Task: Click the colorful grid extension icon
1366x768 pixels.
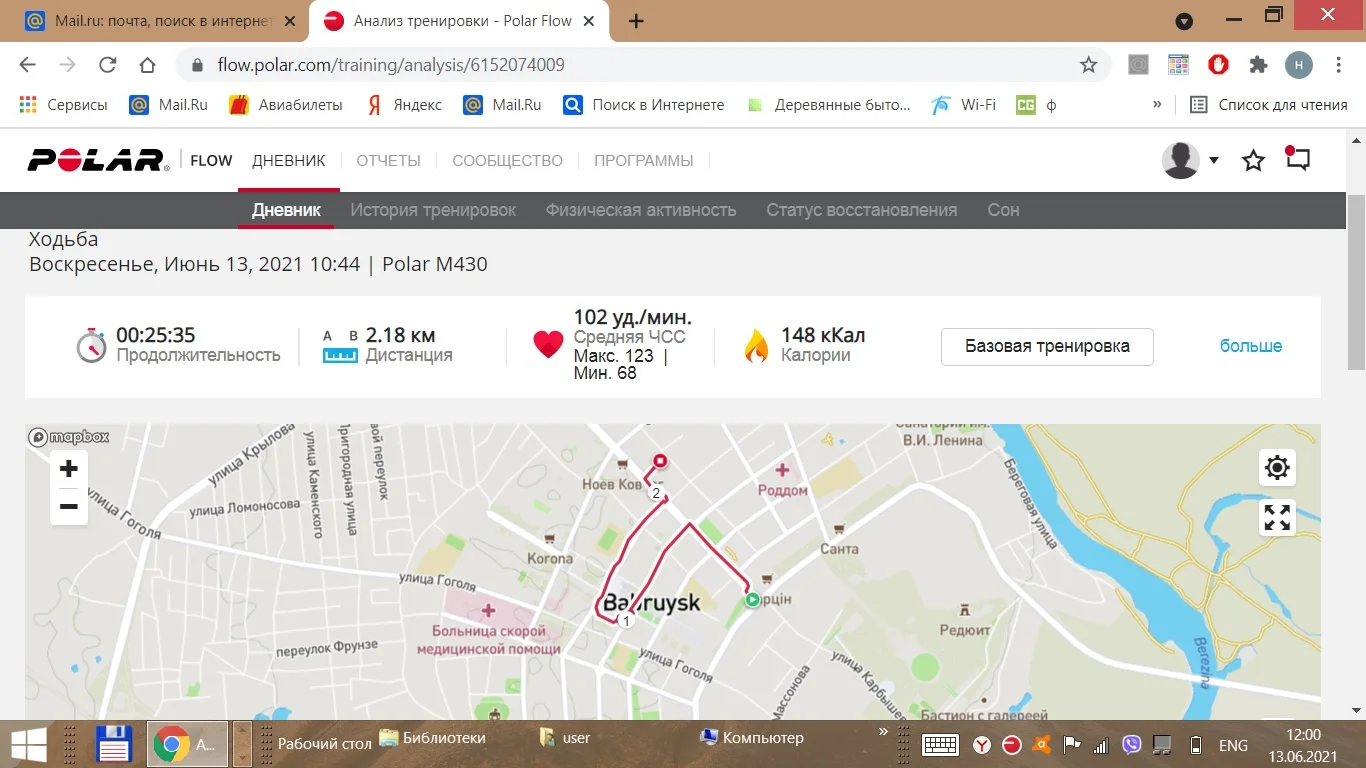Action: 1178,65
